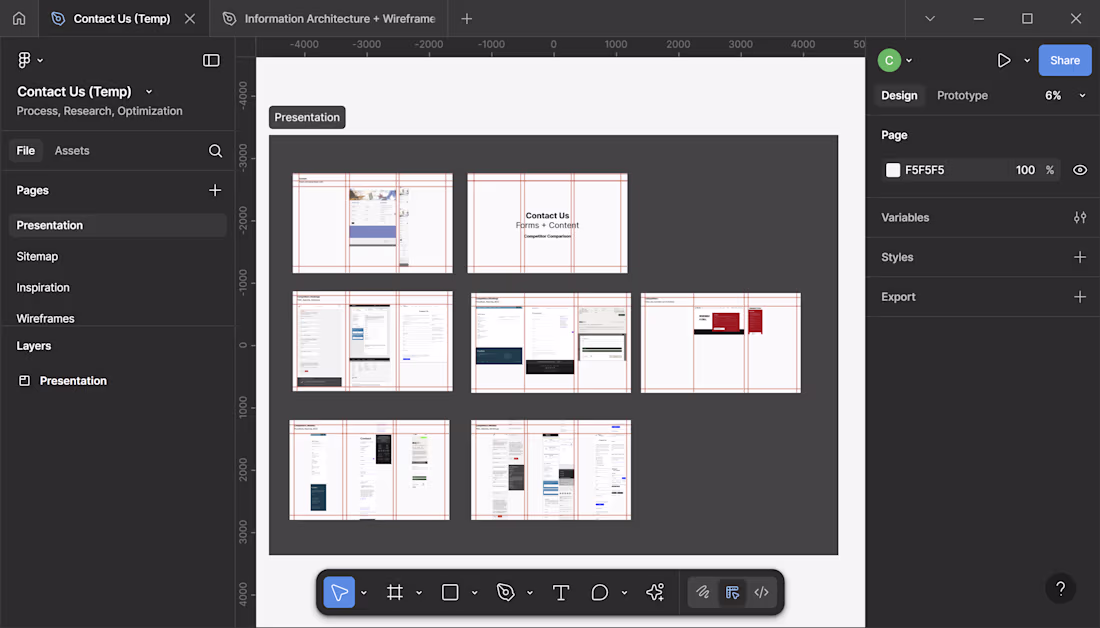The image size is (1100, 628).
Task: Expand the Contact Us (Temp) file name menu
Action: point(149,92)
